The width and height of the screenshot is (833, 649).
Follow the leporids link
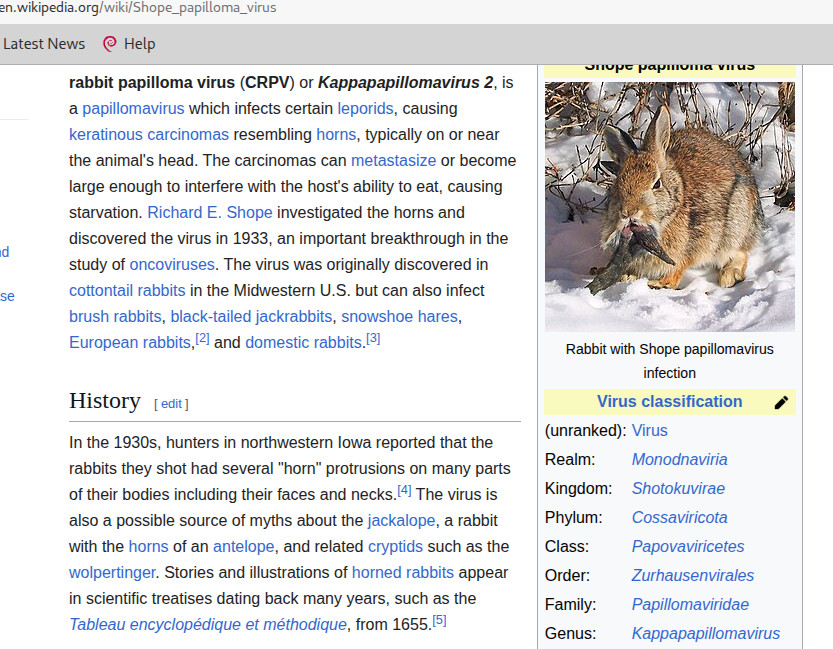(366, 108)
